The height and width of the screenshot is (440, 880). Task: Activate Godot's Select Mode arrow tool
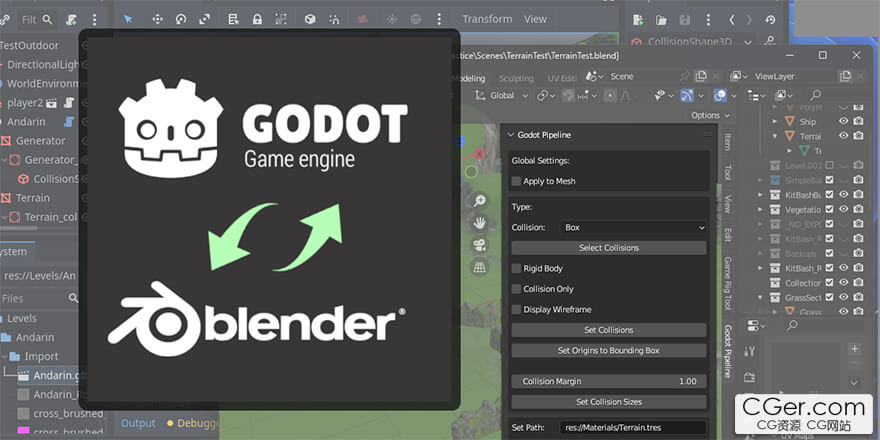pyautogui.click(x=128, y=19)
